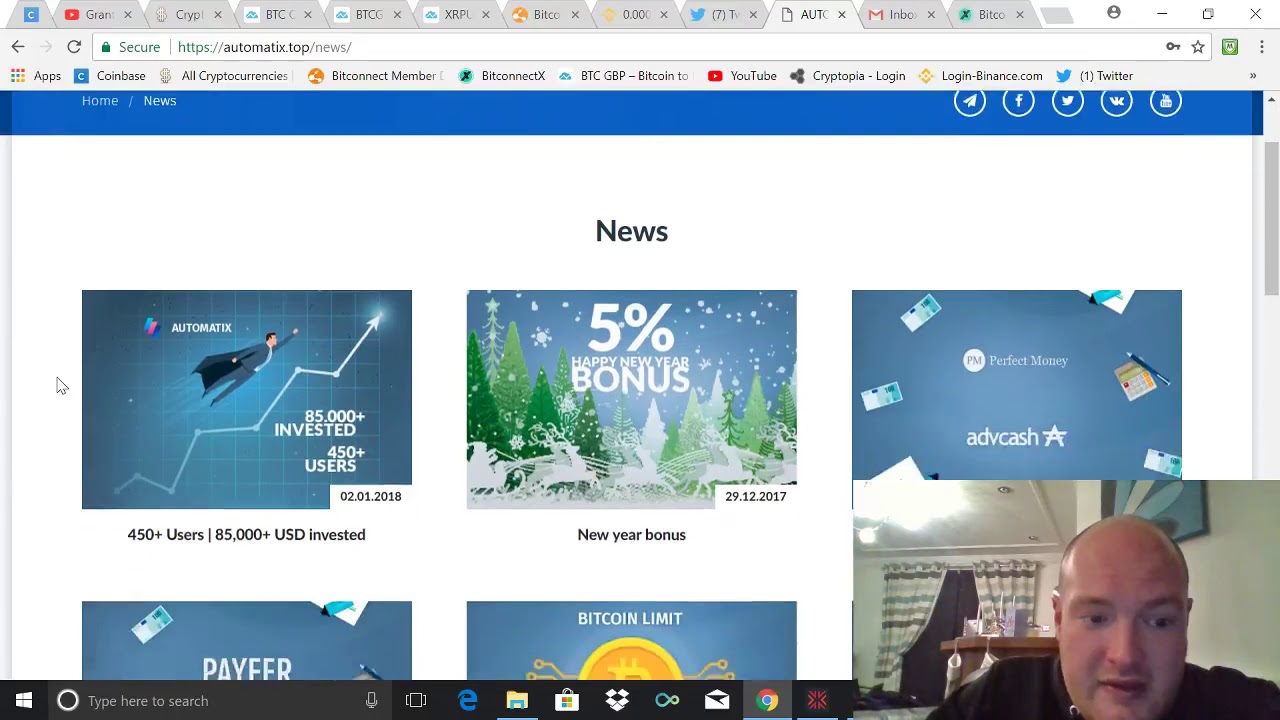
Task: Open the Payeer news thumbnail
Action: pyautogui.click(x=246, y=640)
